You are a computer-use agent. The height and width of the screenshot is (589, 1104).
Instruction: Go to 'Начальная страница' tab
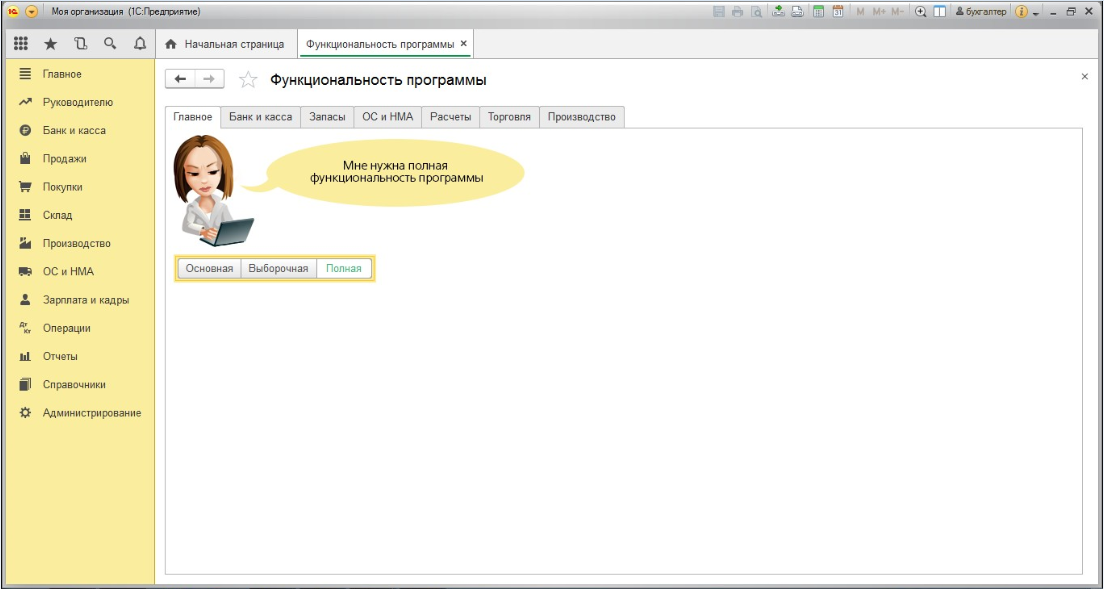click(x=225, y=44)
